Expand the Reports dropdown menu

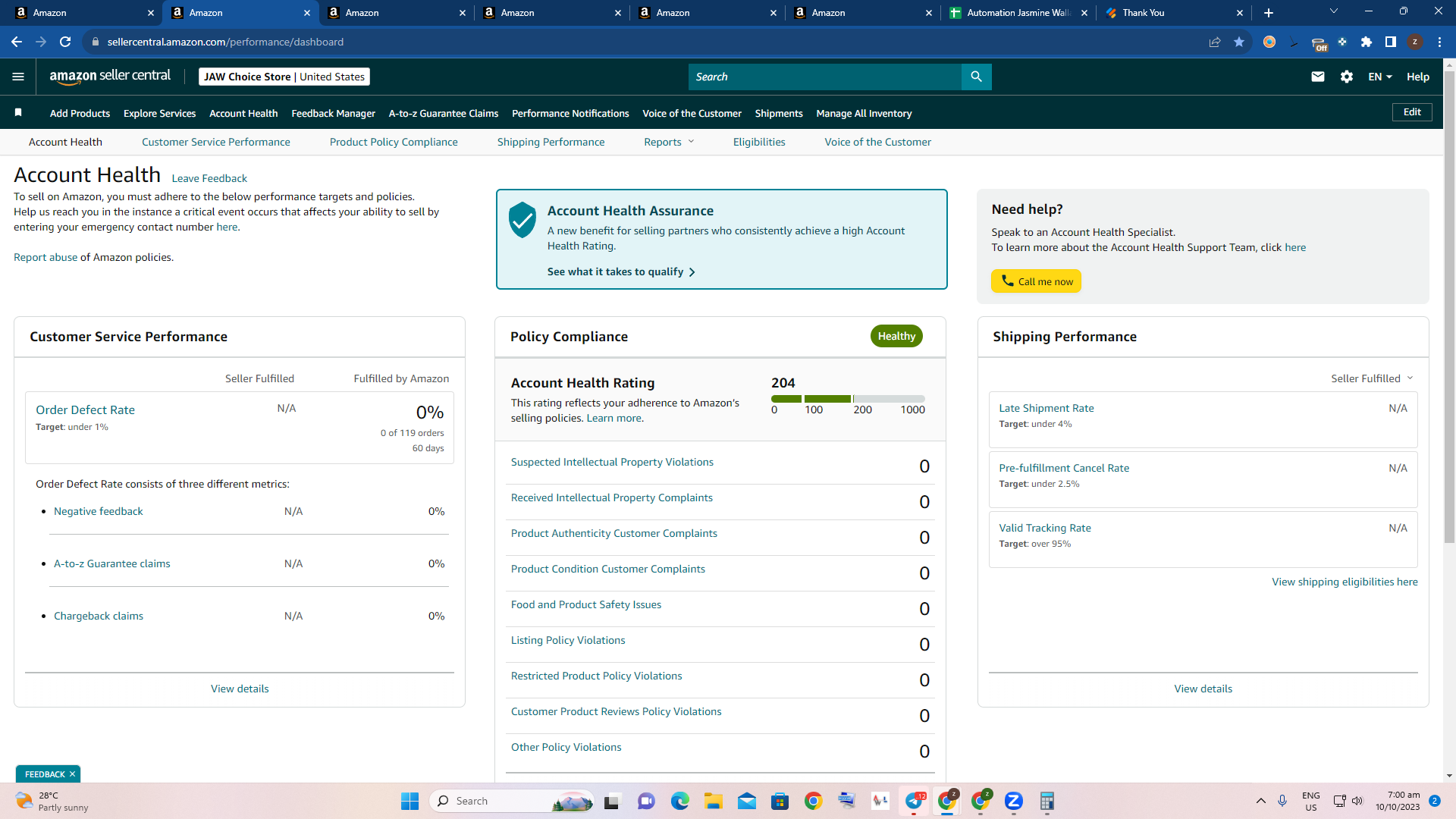tap(669, 142)
